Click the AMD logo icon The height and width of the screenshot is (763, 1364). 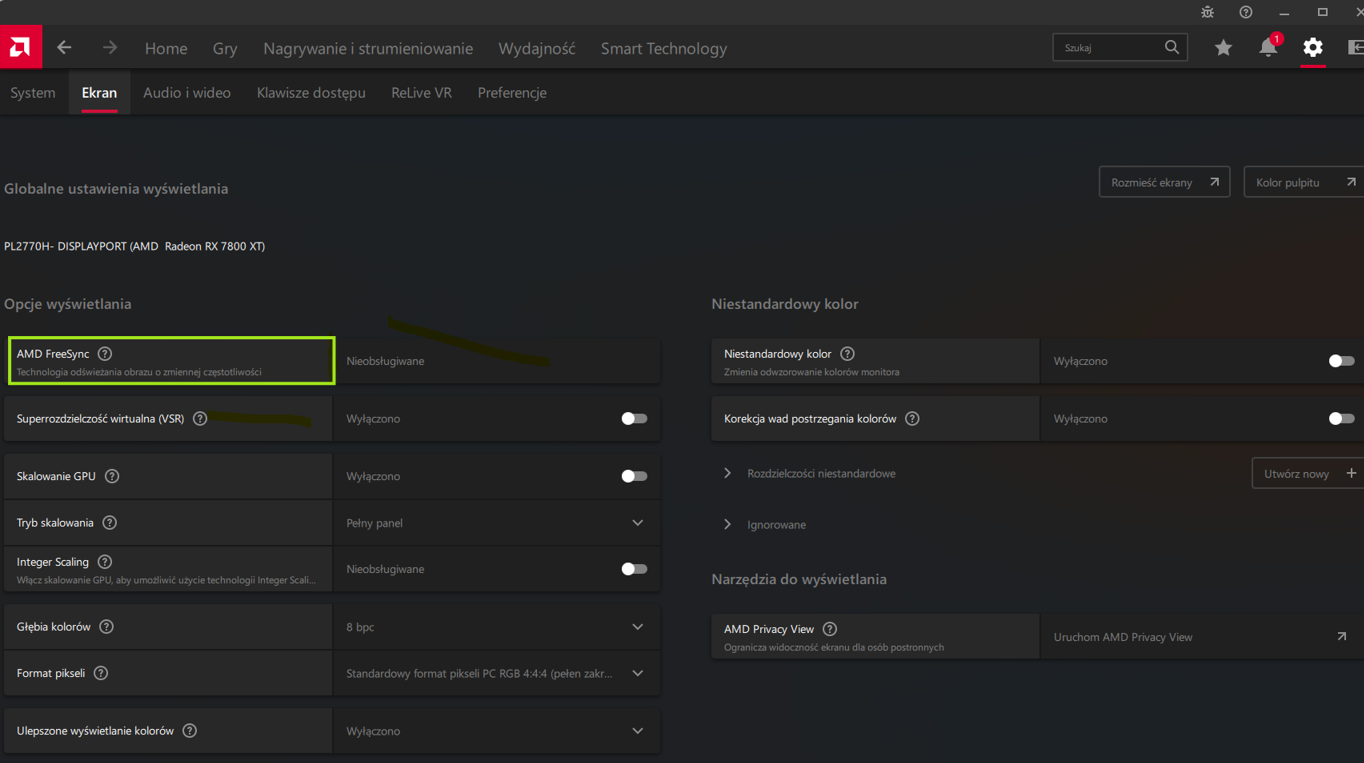20,47
